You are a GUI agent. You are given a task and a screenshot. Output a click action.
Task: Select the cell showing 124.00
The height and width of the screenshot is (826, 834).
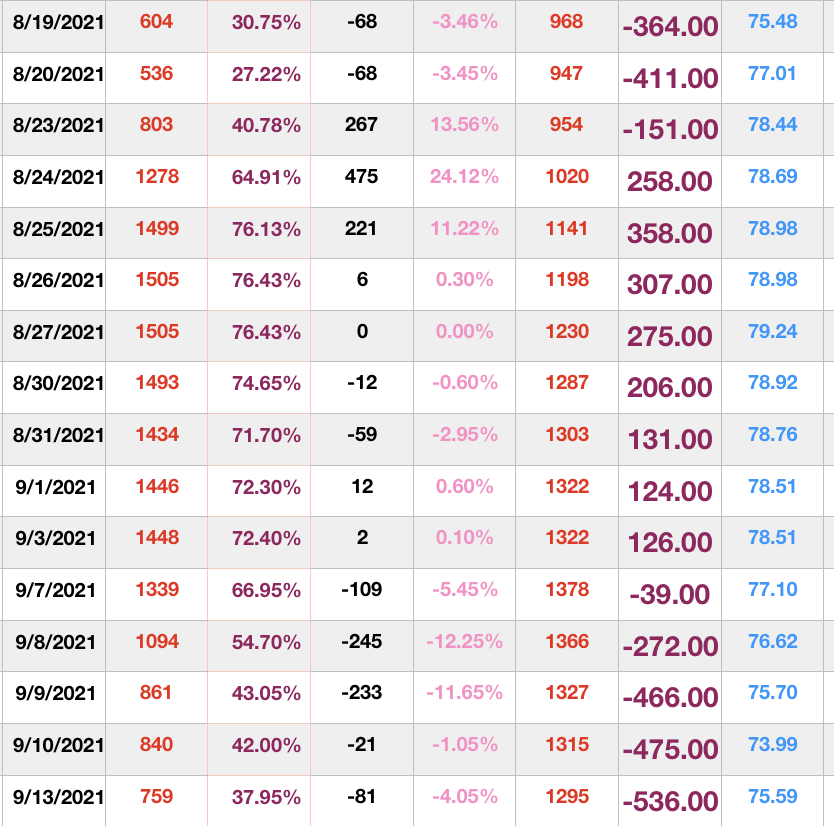(x=670, y=491)
